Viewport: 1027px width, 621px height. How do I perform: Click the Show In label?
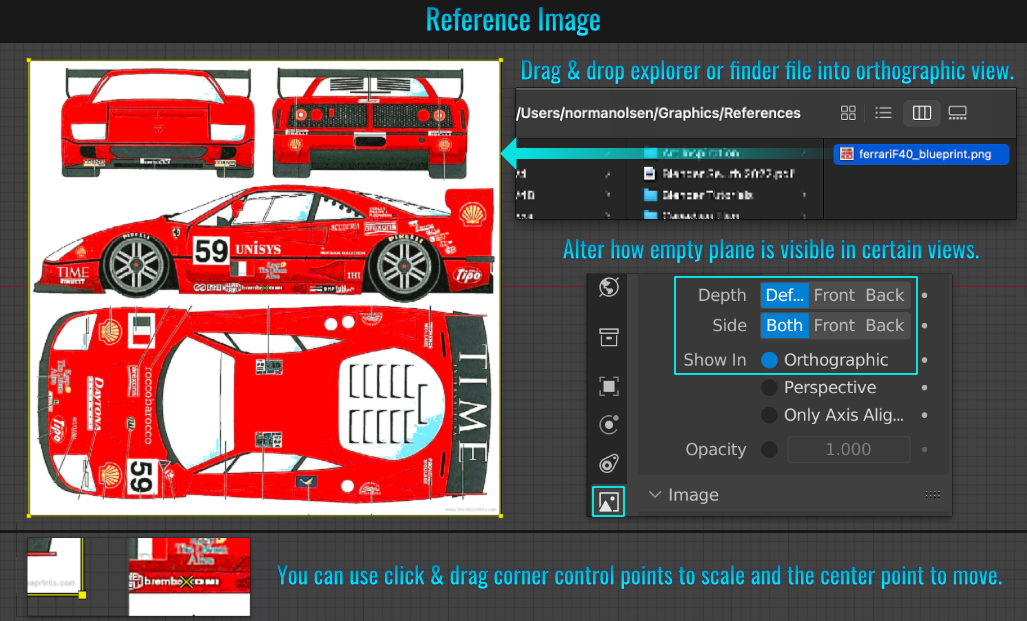715,360
